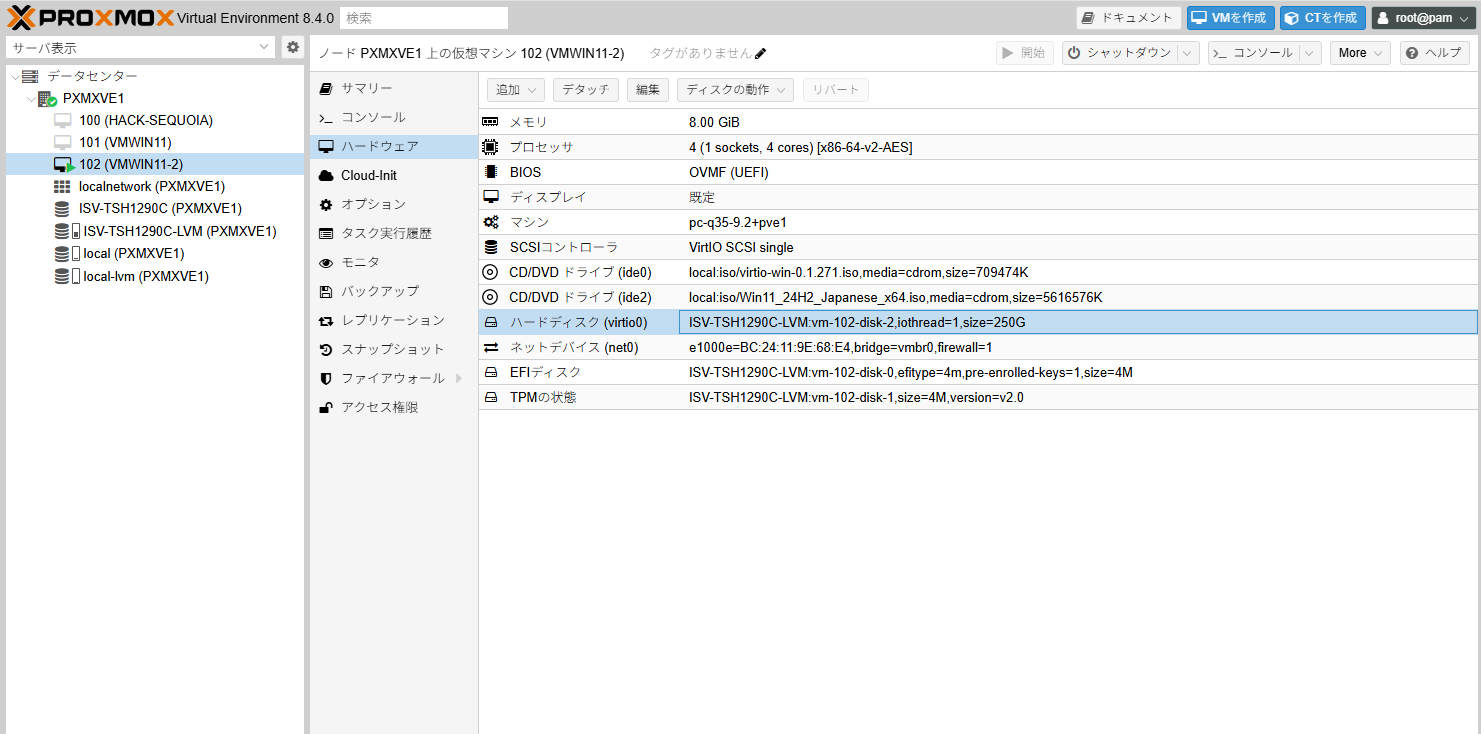Open the 追加 dropdown menu
This screenshot has height=734, width=1481.
click(516, 90)
